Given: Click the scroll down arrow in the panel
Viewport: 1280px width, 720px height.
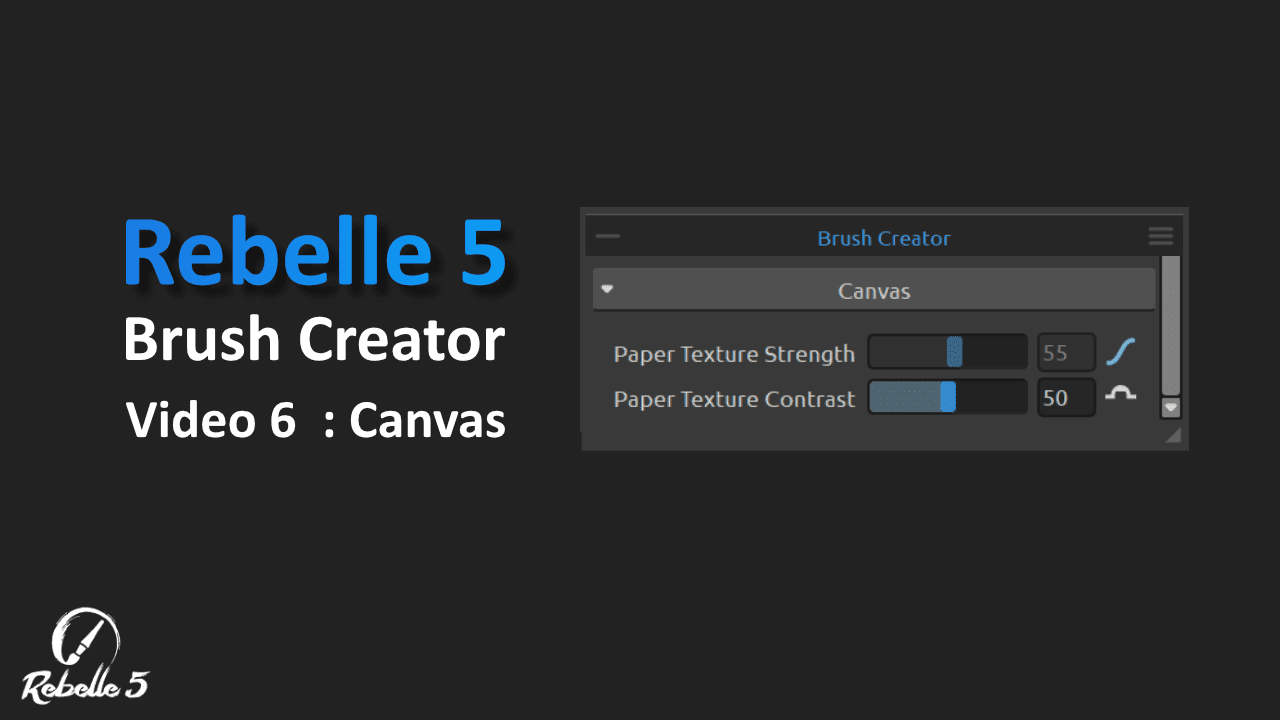Looking at the screenshot, I should (x=1170, y=407).
